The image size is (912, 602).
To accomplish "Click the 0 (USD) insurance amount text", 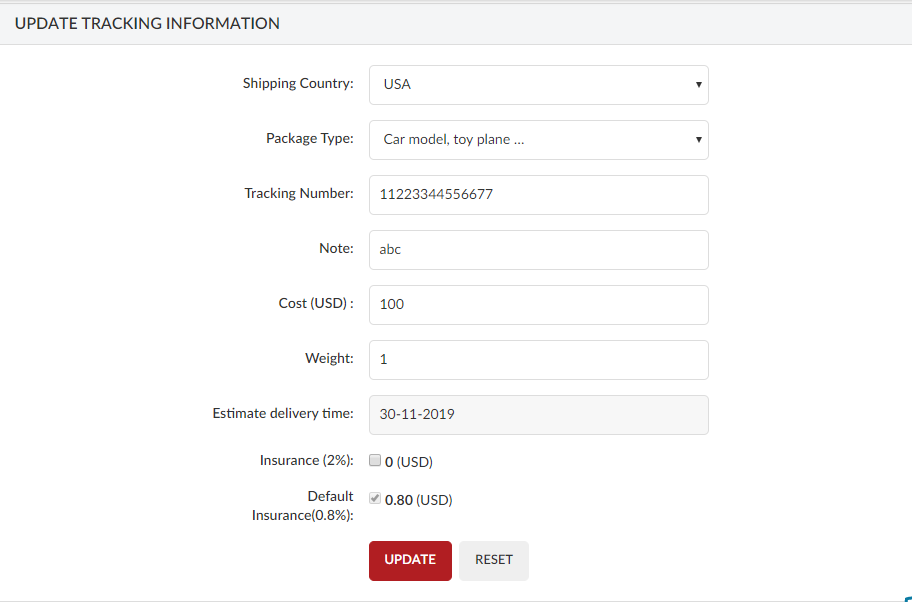I will tap(409, 462).
